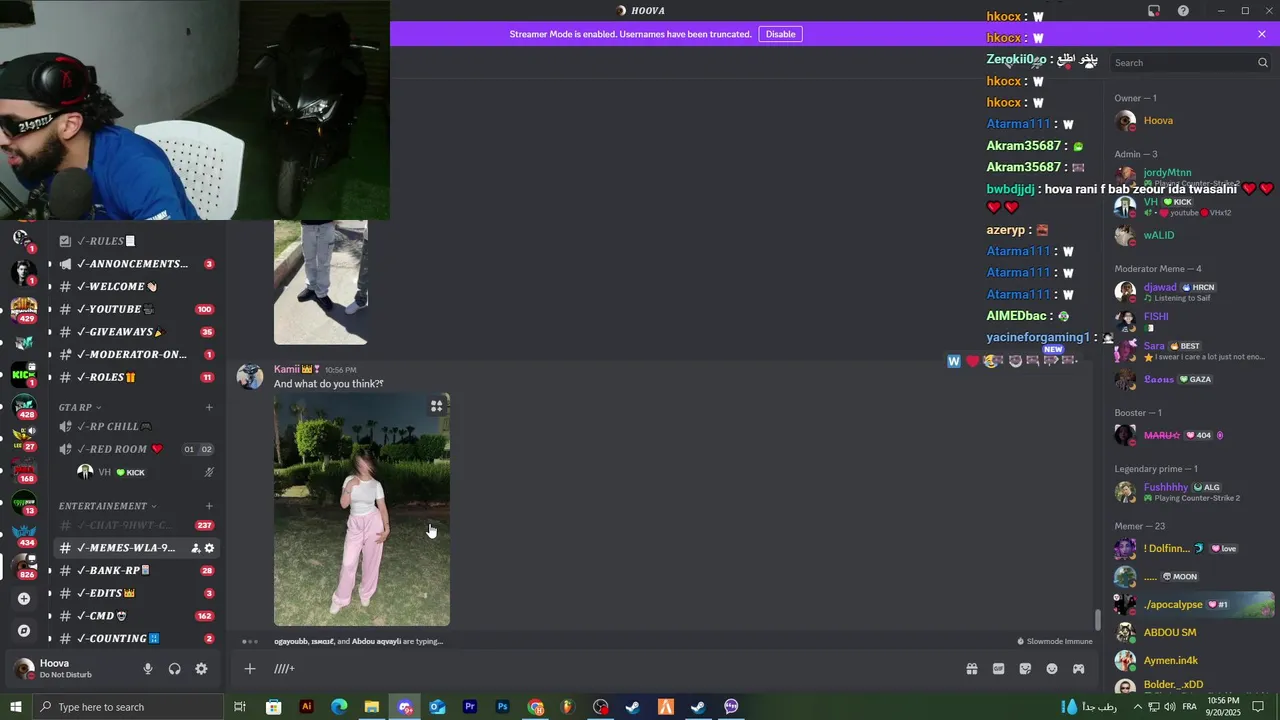Create channel in ENTERTAINEMENT category

click(209, 506)
